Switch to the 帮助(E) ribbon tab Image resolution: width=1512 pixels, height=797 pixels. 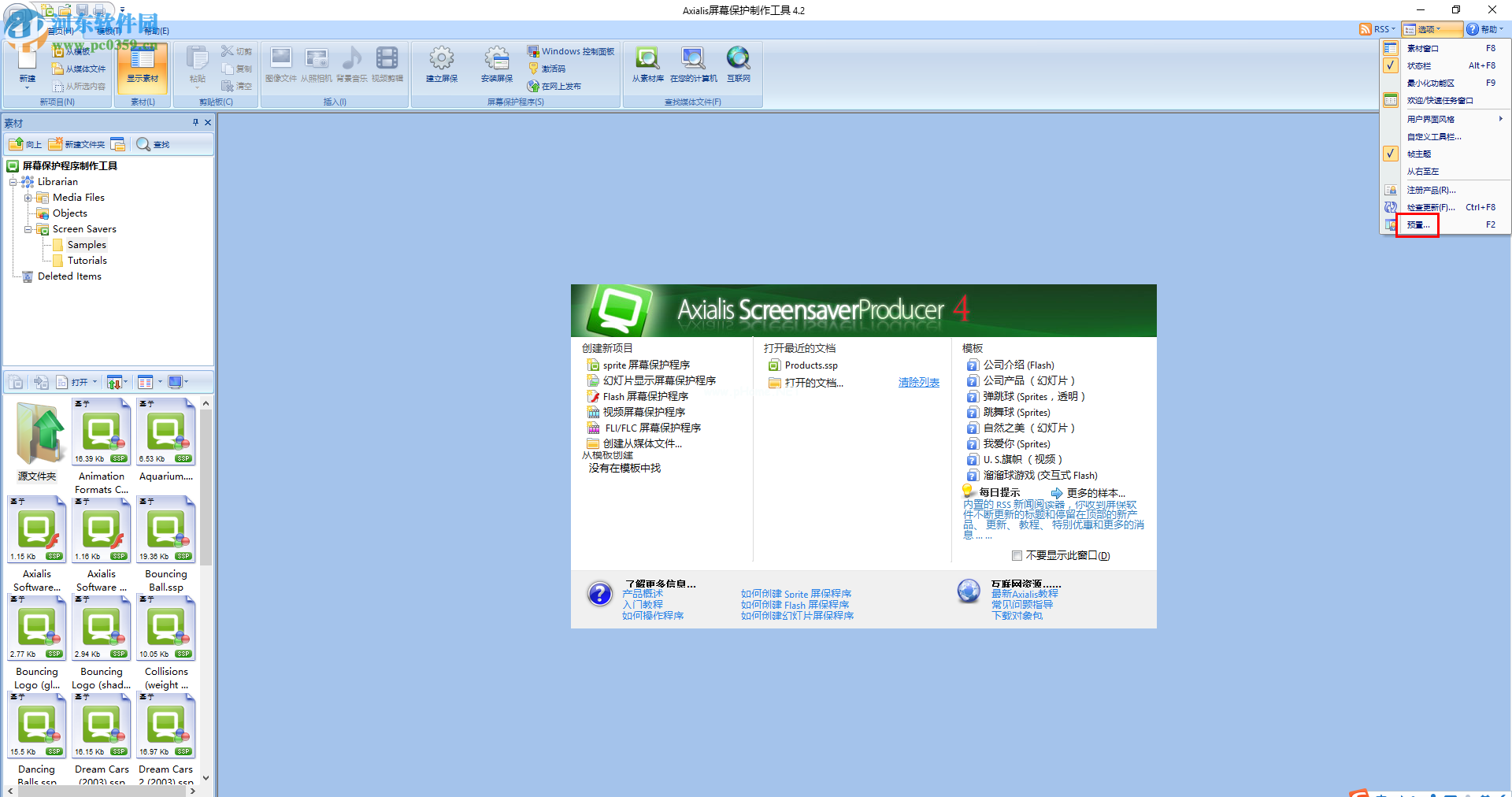[156, 31]
